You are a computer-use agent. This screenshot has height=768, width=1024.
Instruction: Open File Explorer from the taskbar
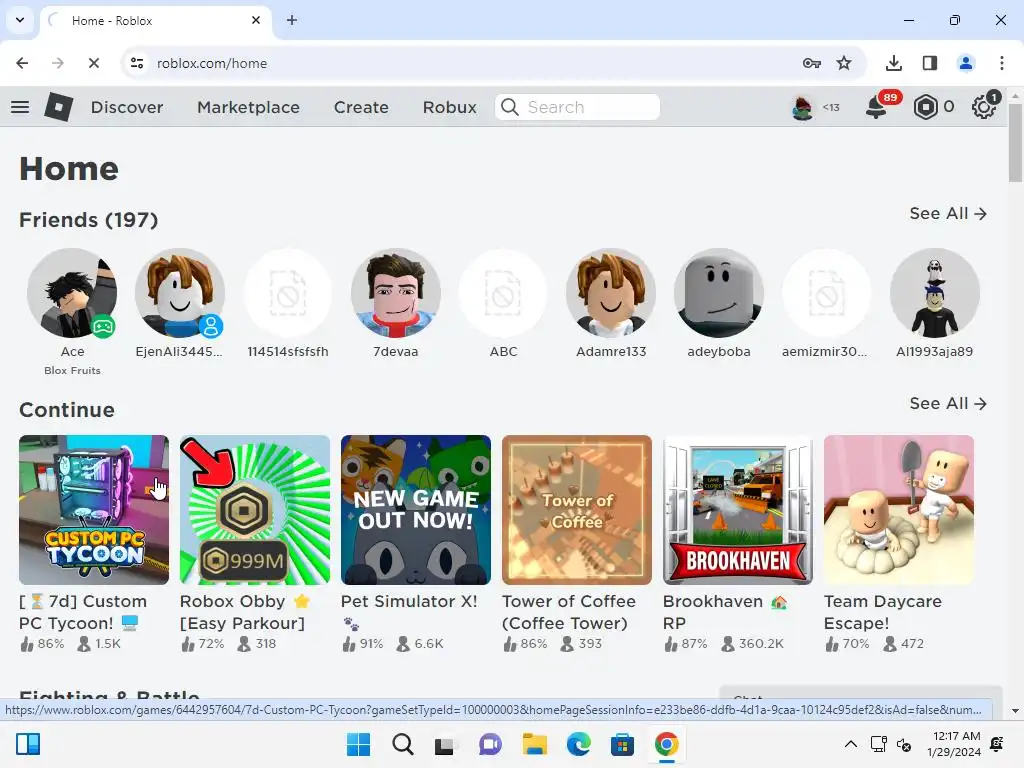[x=534, y=744]
